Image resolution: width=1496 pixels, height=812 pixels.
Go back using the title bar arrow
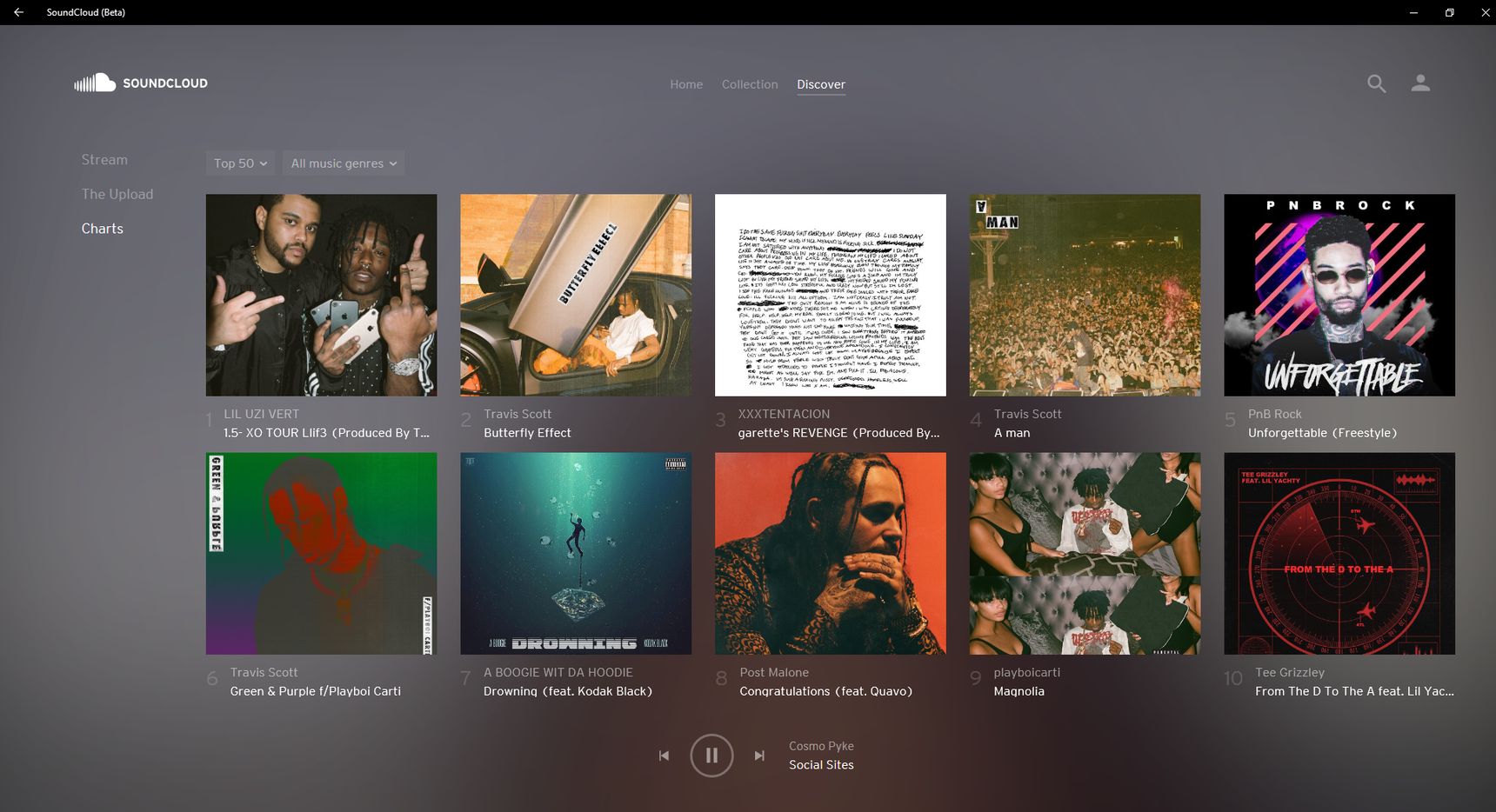coord(18,12)
